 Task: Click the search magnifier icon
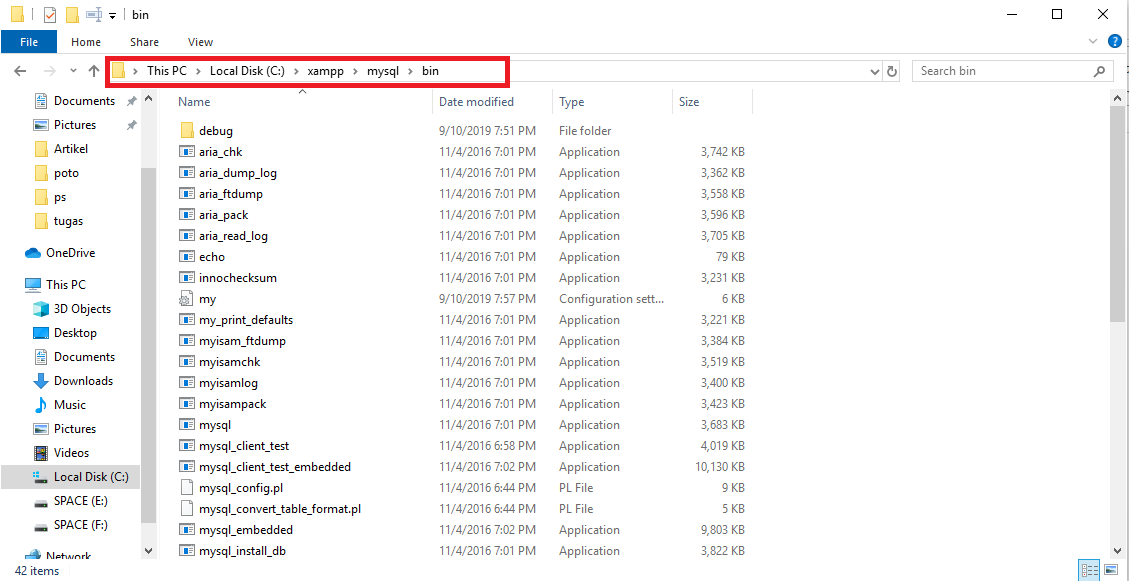point(1099,71)
